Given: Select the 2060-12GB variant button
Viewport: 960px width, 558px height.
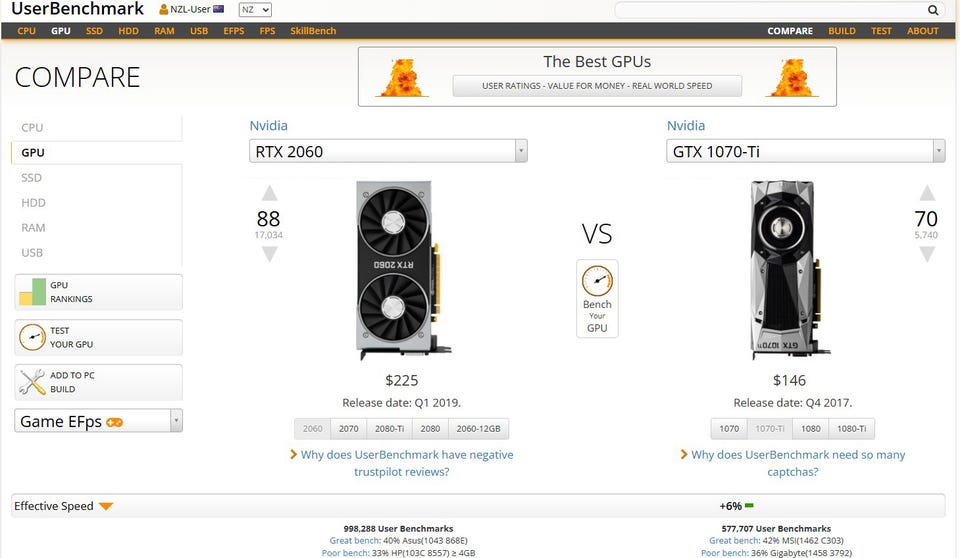Looking at the screenshot, I should [478, 429].
